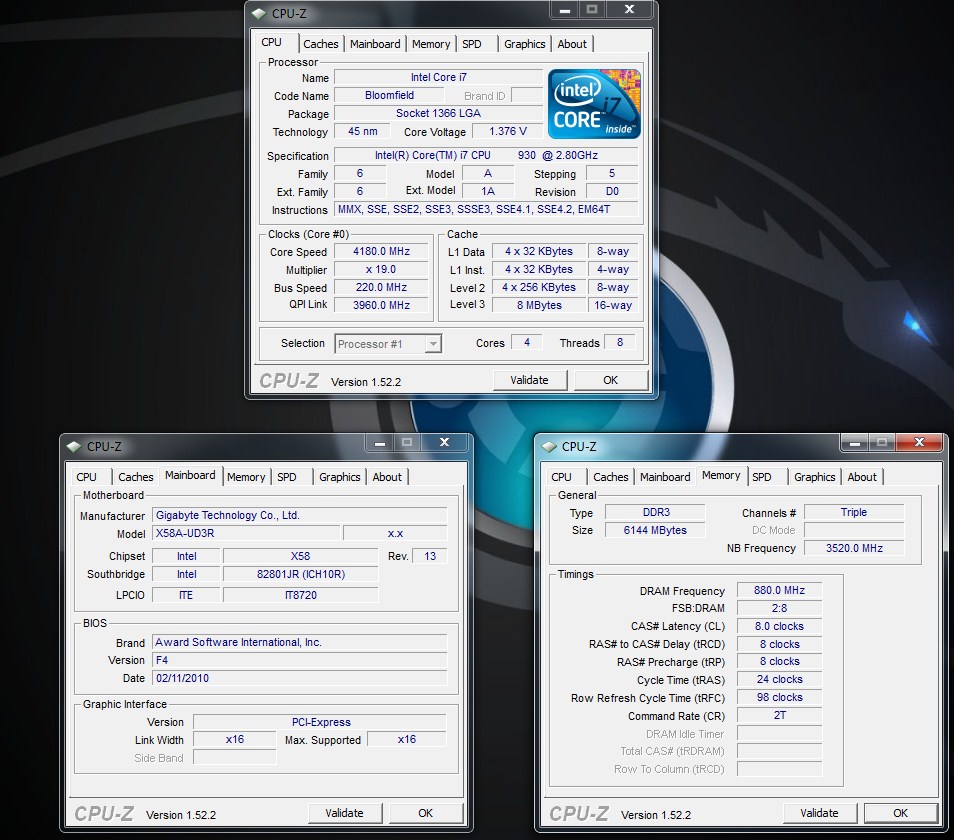Image resolution: width=954 pixels, height=840 pixels.
Task: Click the motherboard model X58A-UD3R
Action: coord(246,533)
